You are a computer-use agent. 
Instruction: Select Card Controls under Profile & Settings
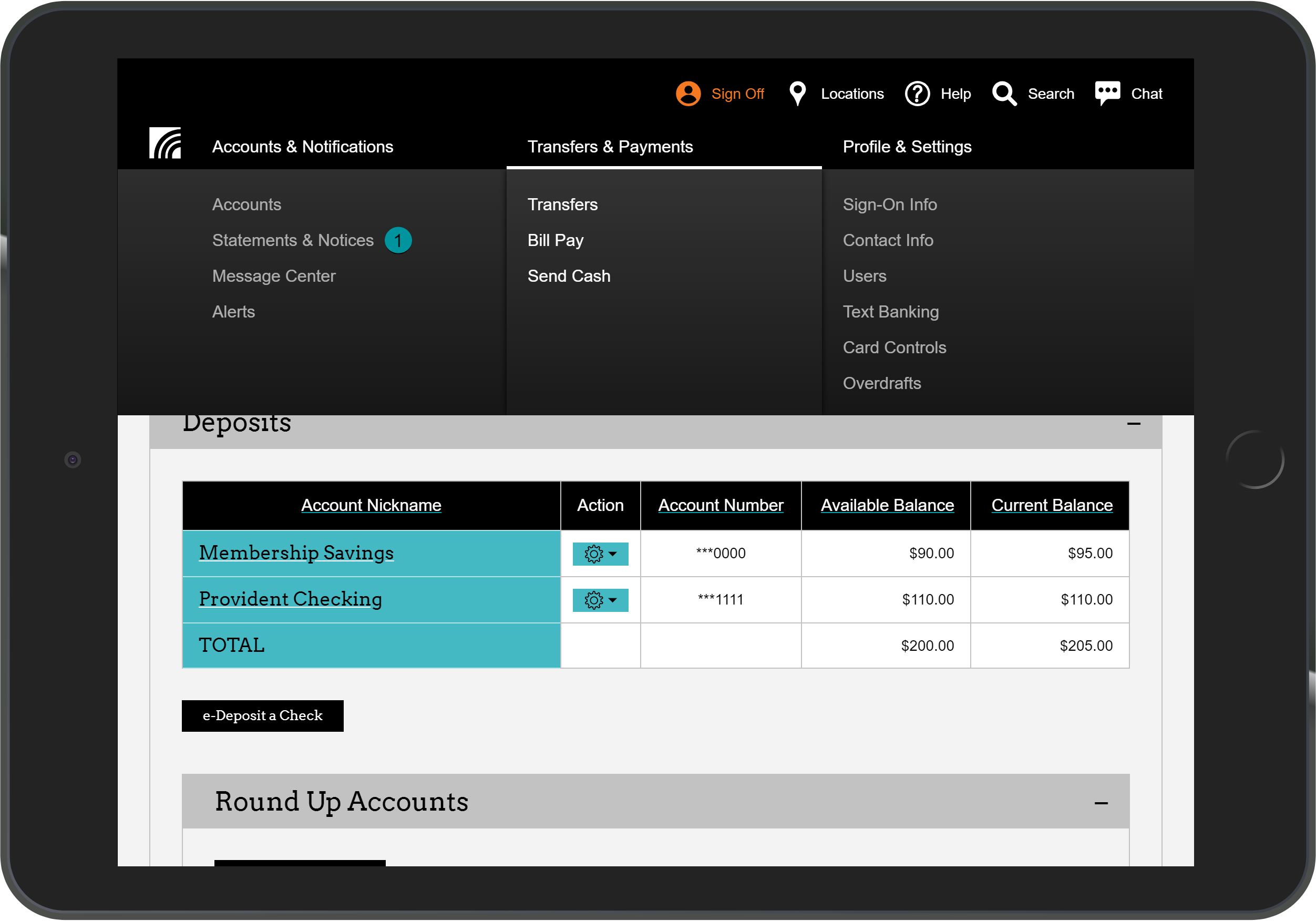point(894,347)
